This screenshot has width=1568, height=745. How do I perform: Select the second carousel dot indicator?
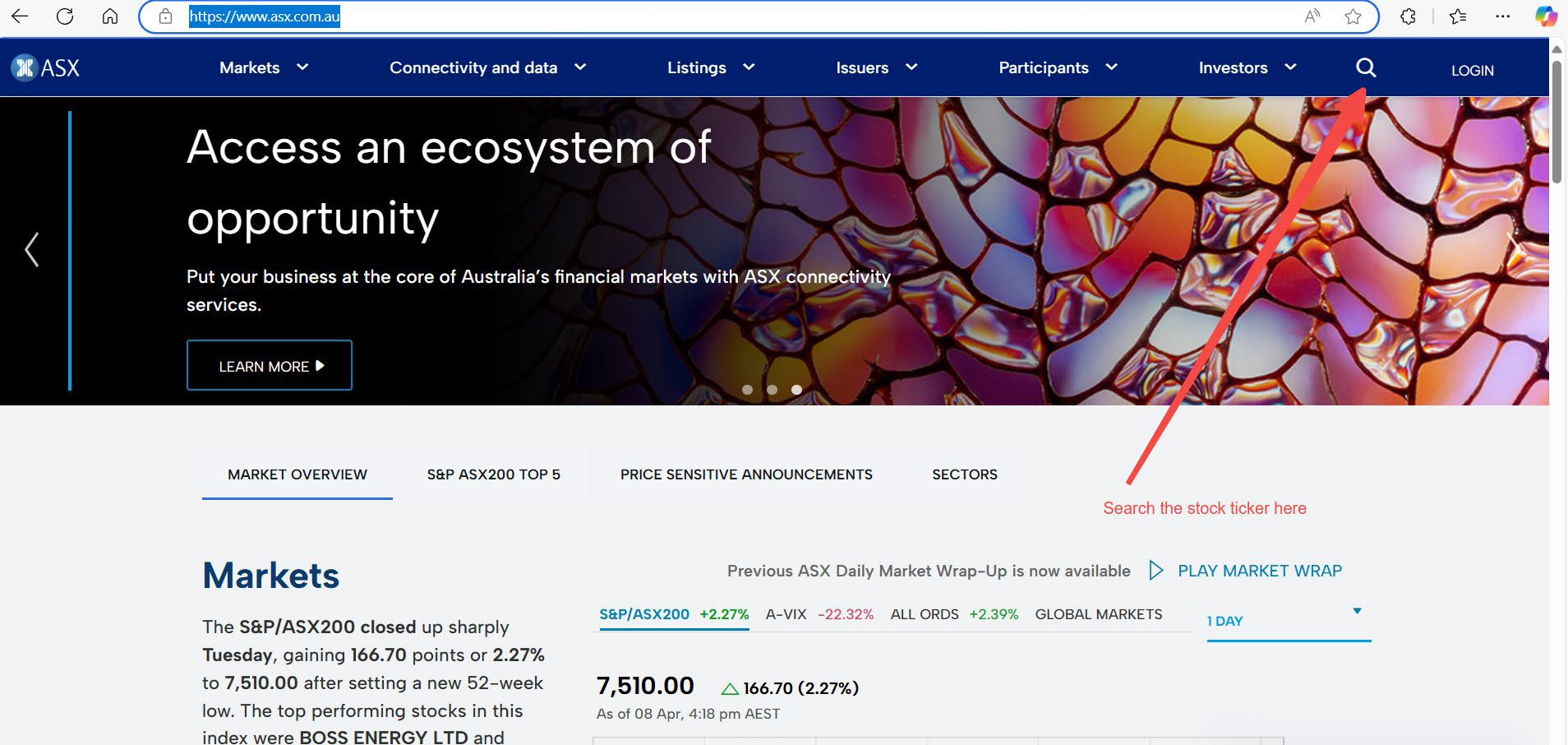772,390
